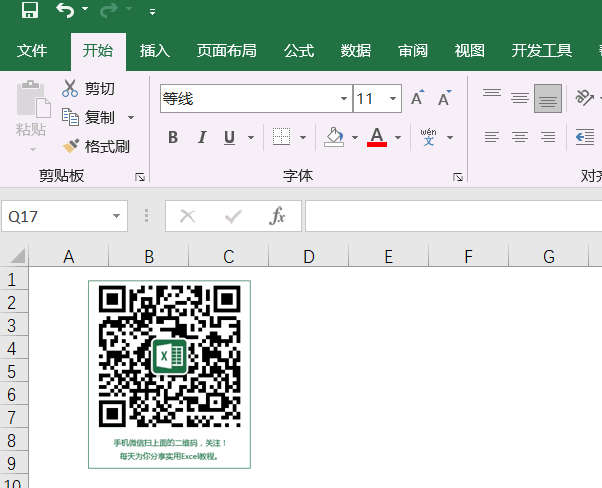Select column D header
The image size is (602, 488).
coord(309,256)
